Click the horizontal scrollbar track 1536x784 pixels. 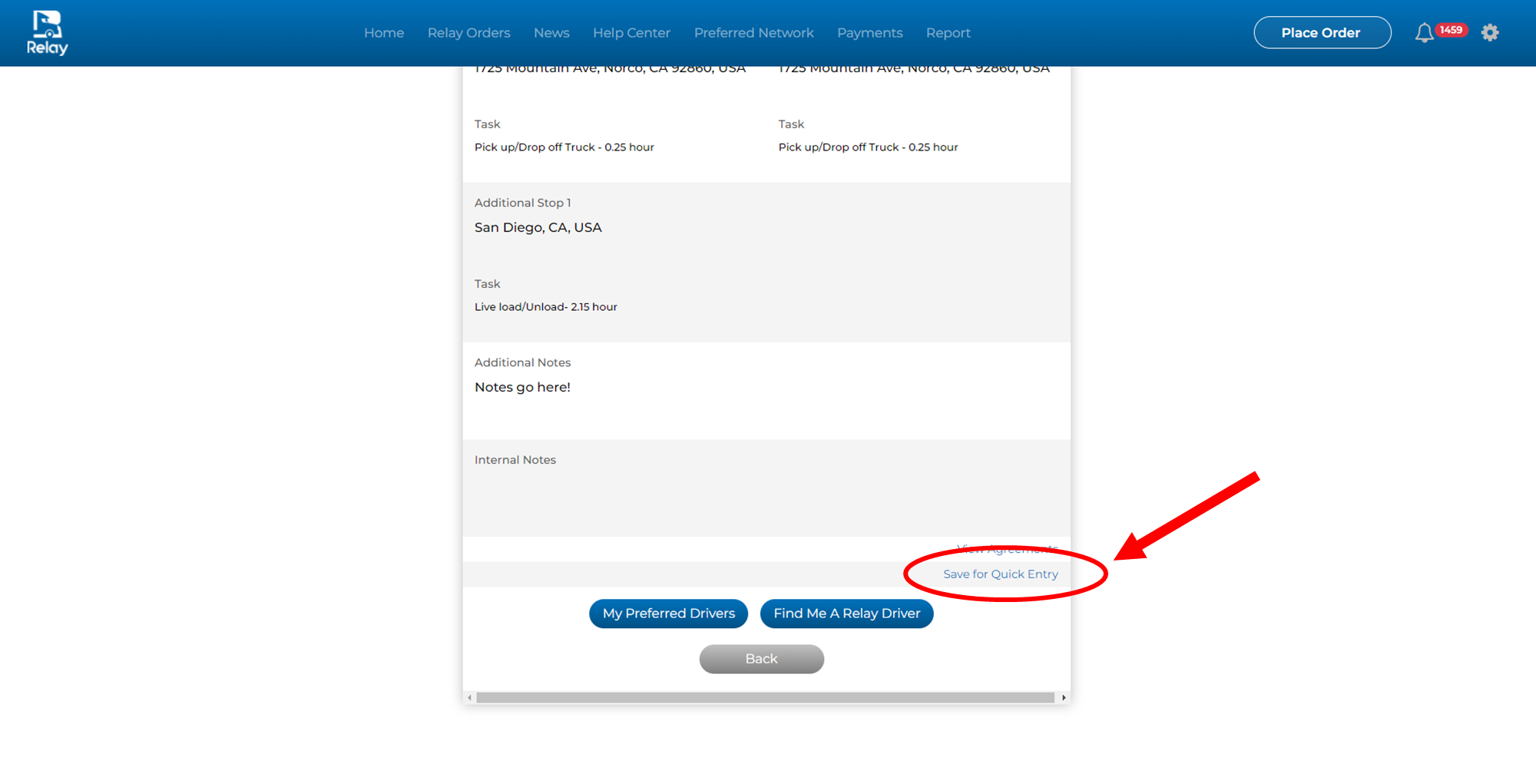pyautogui.click(x=765, y=698)
